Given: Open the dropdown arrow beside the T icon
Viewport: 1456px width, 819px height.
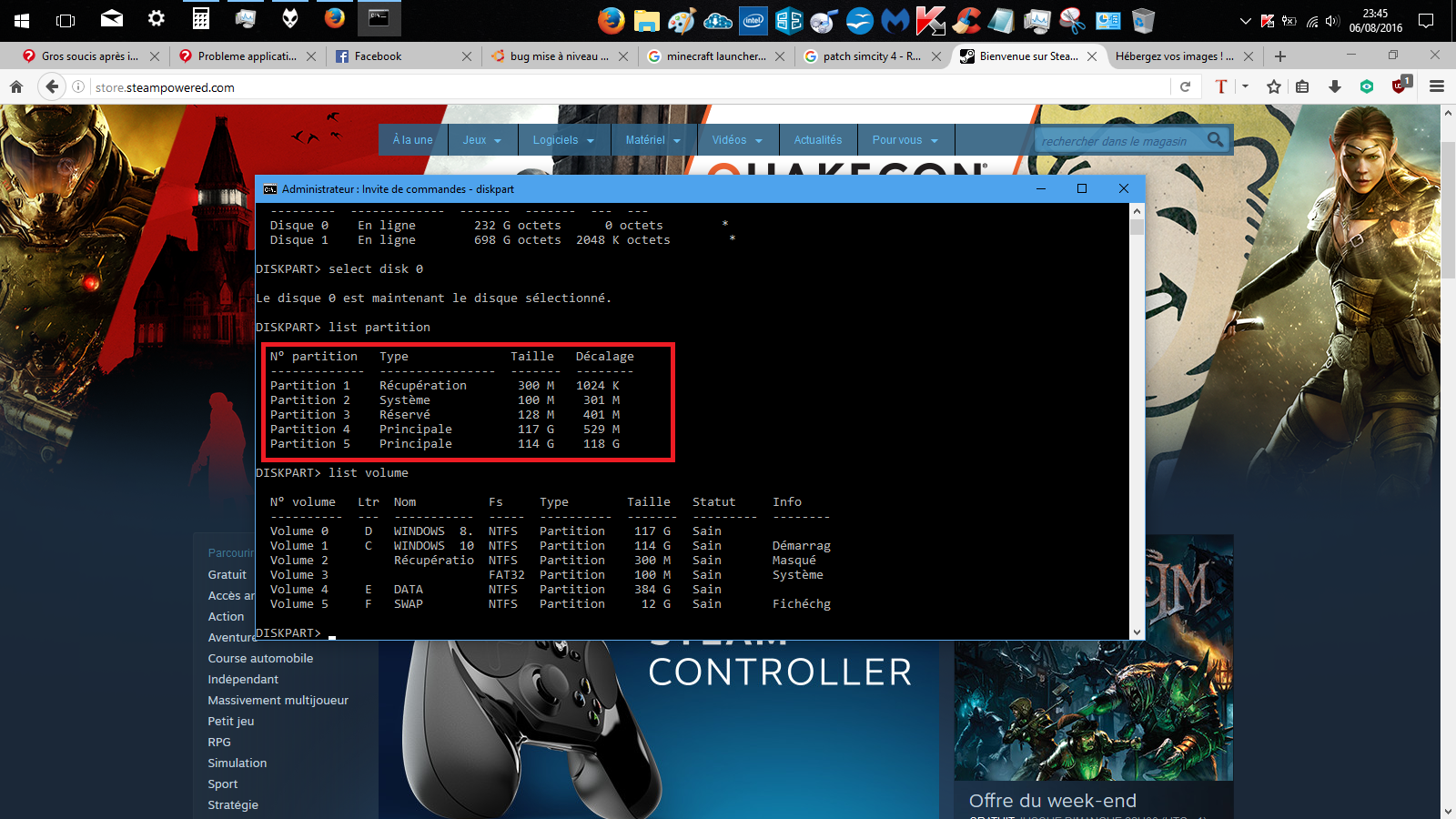Looking at the screenshot, I should tap(1245, 87).
